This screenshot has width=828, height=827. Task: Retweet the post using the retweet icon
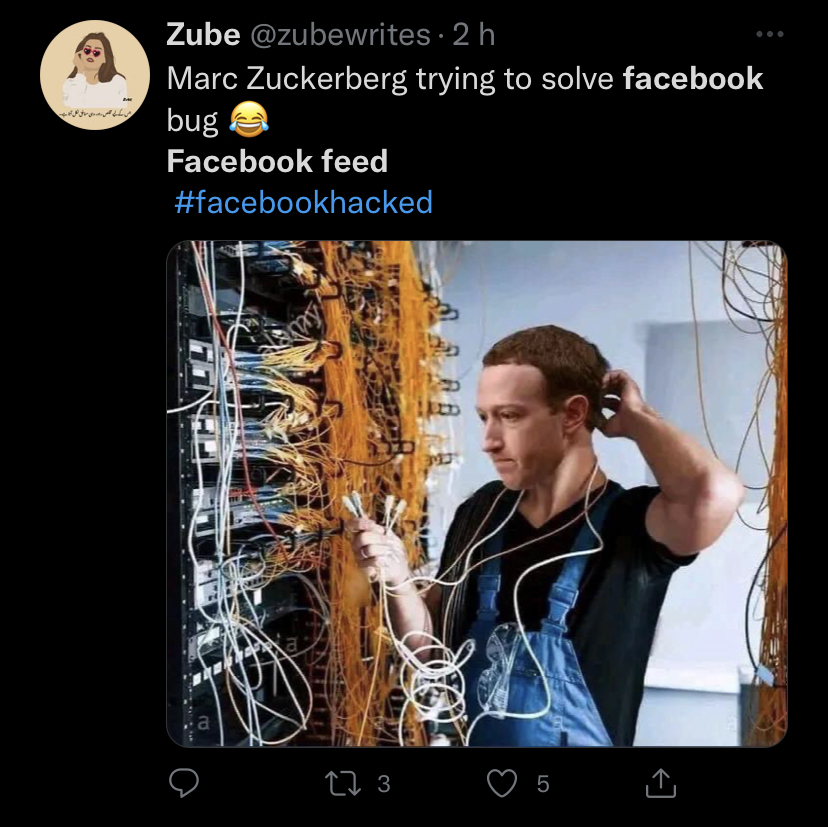click(347, 783)
